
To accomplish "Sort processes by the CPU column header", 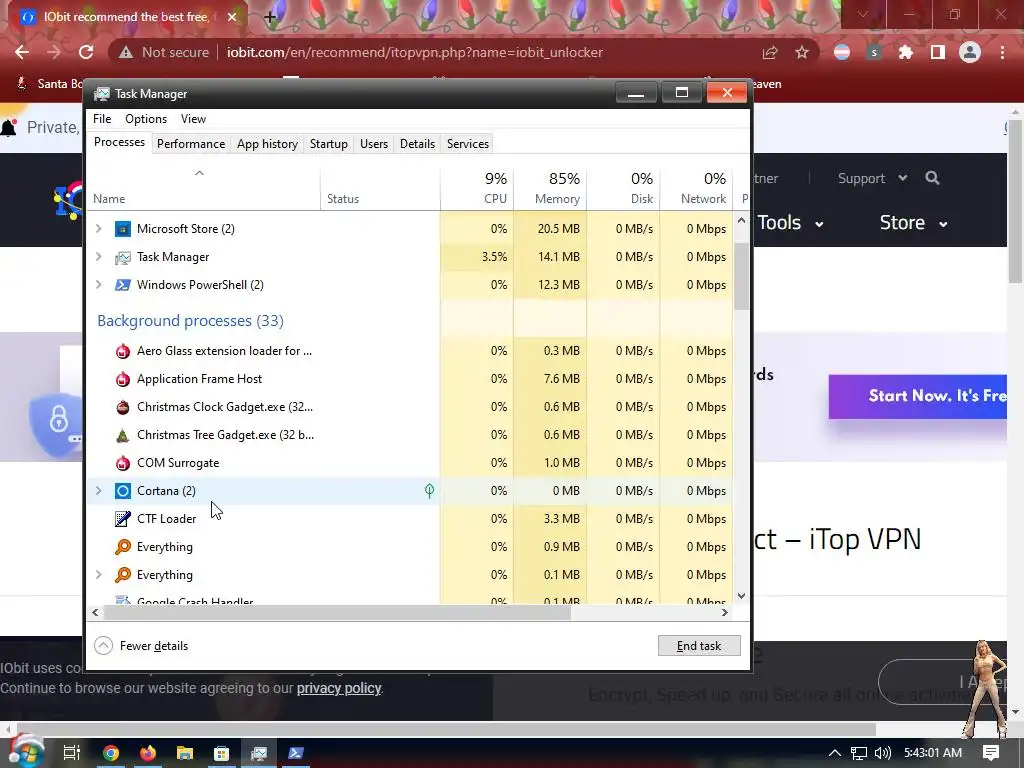I will [x=477, y=188].
